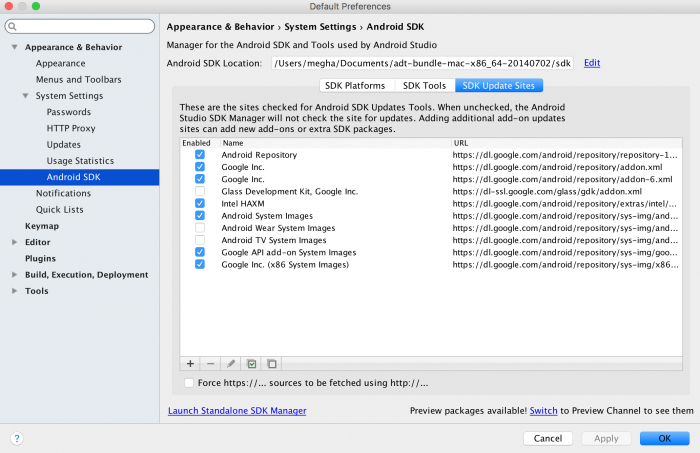
Task: Select the Google API add-on System Images name
Action: point(289,252)
